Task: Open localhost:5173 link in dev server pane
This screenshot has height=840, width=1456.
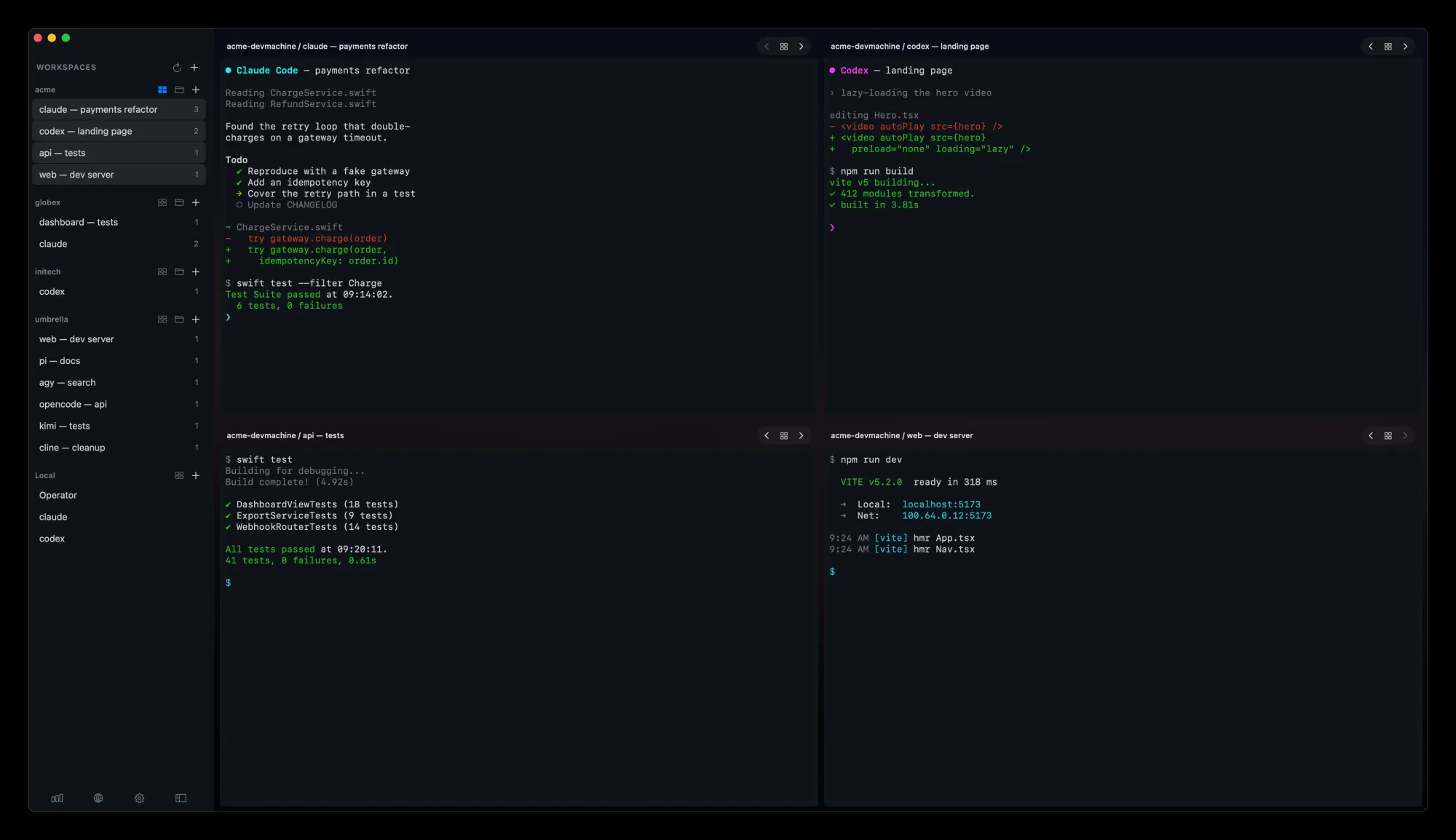Action: point(941,504)
